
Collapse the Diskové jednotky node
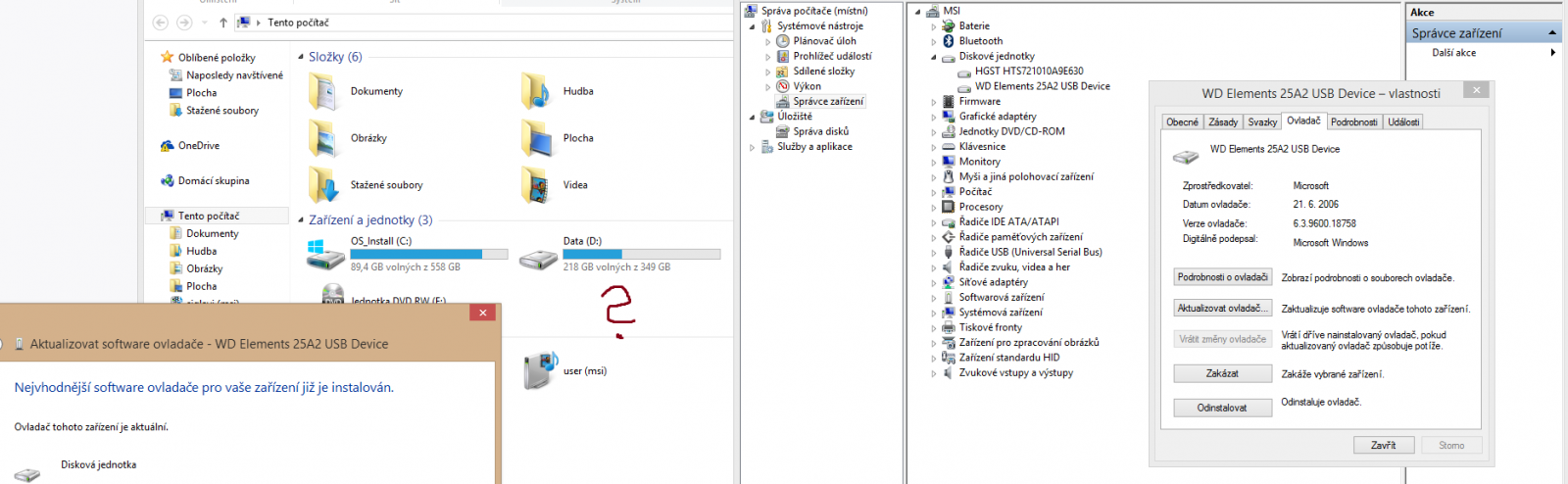(x=934, y=57)
